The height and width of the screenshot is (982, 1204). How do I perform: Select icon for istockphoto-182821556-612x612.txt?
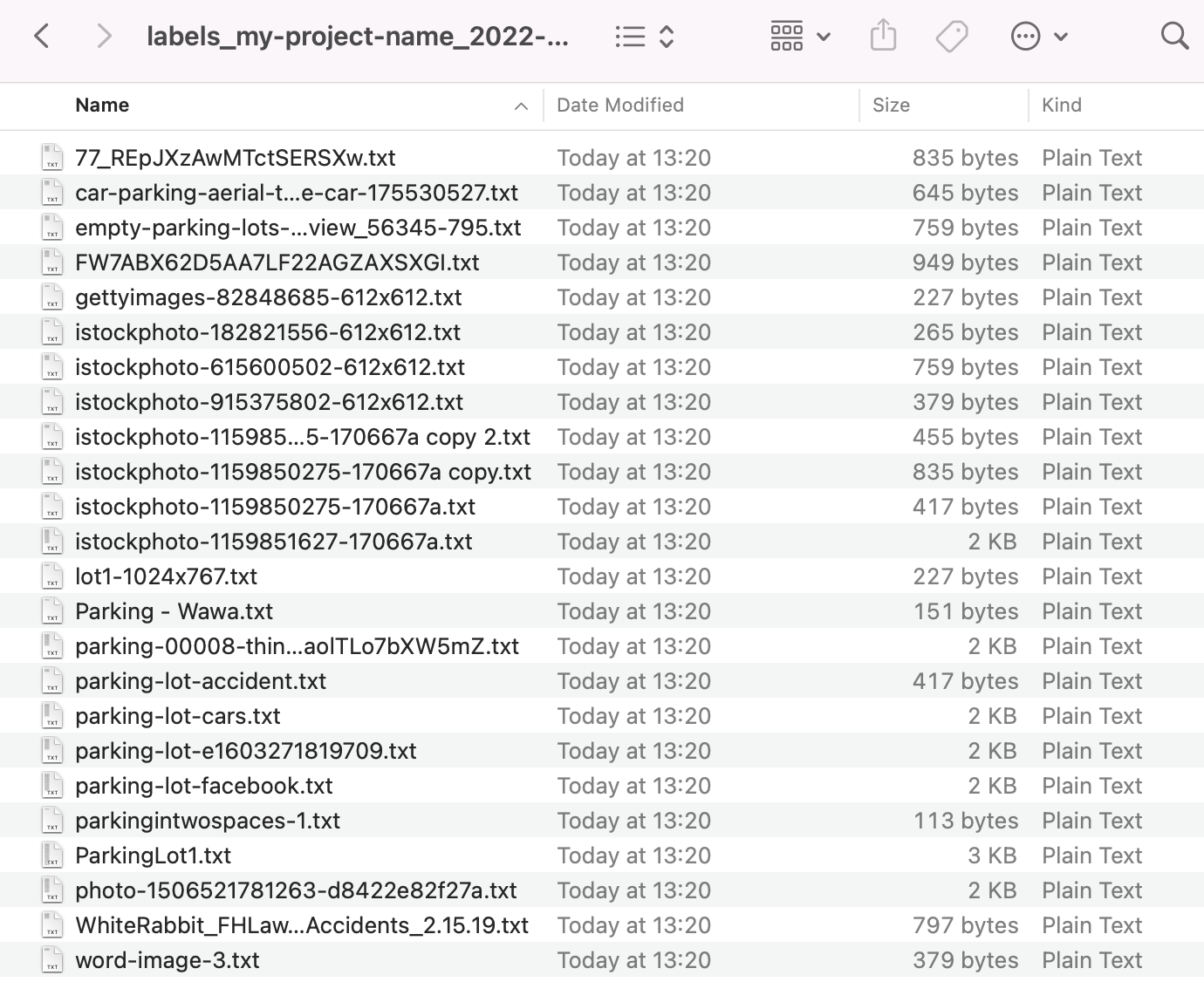point(52,332)
